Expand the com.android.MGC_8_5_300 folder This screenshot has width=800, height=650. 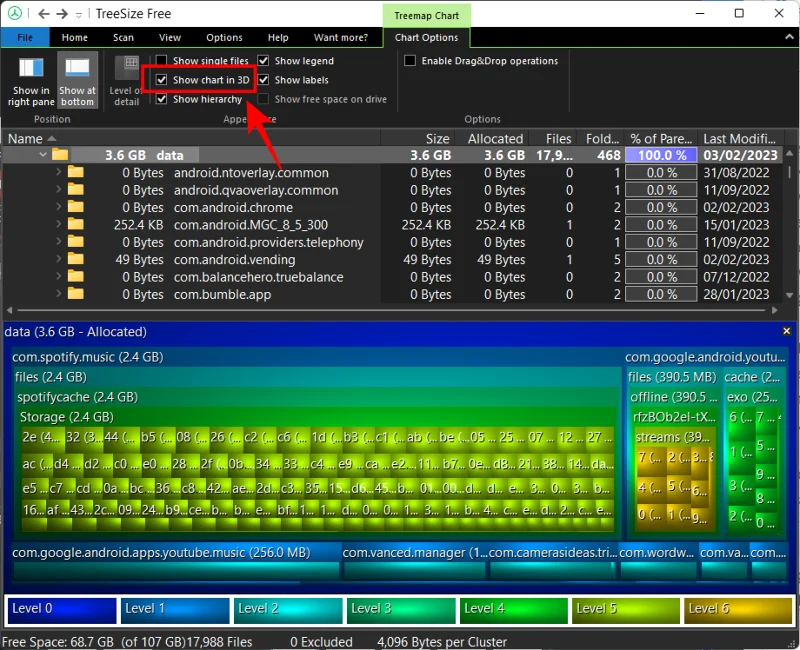point(58,224)
